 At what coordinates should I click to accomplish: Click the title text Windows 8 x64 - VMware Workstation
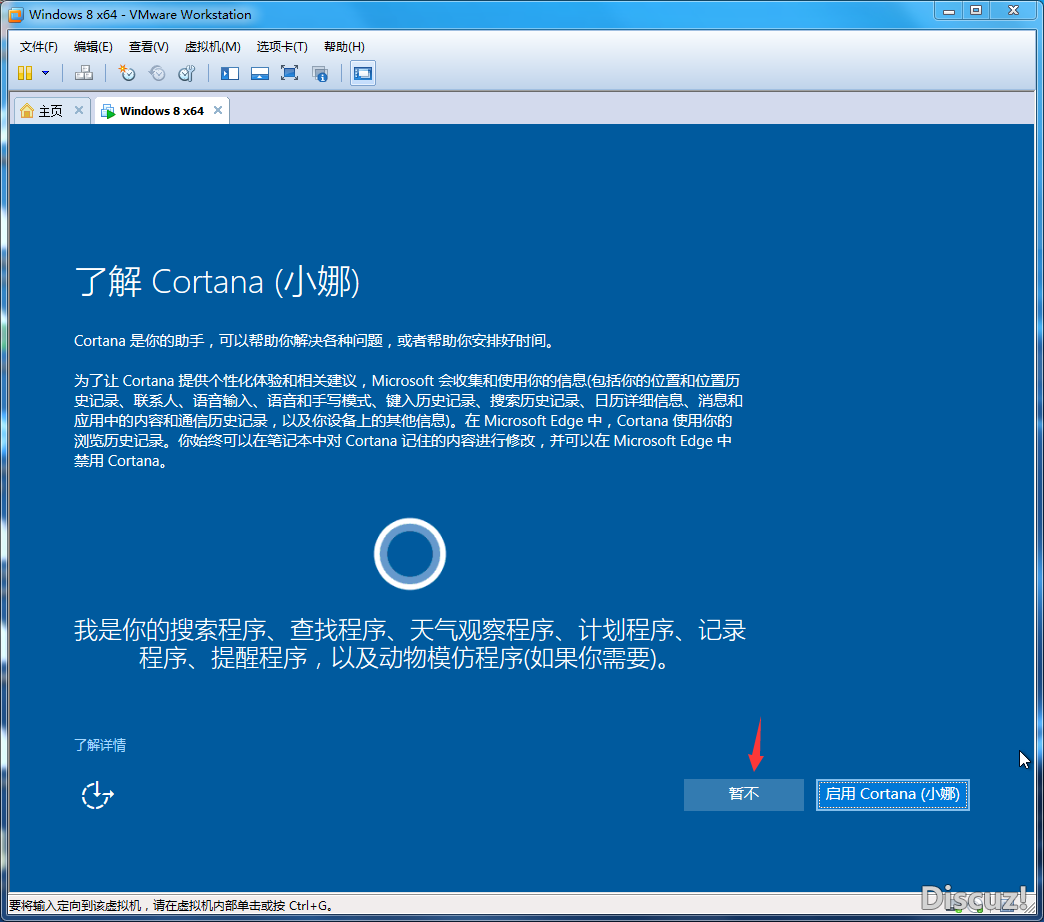pyautogui.click(x=140, y=15)
